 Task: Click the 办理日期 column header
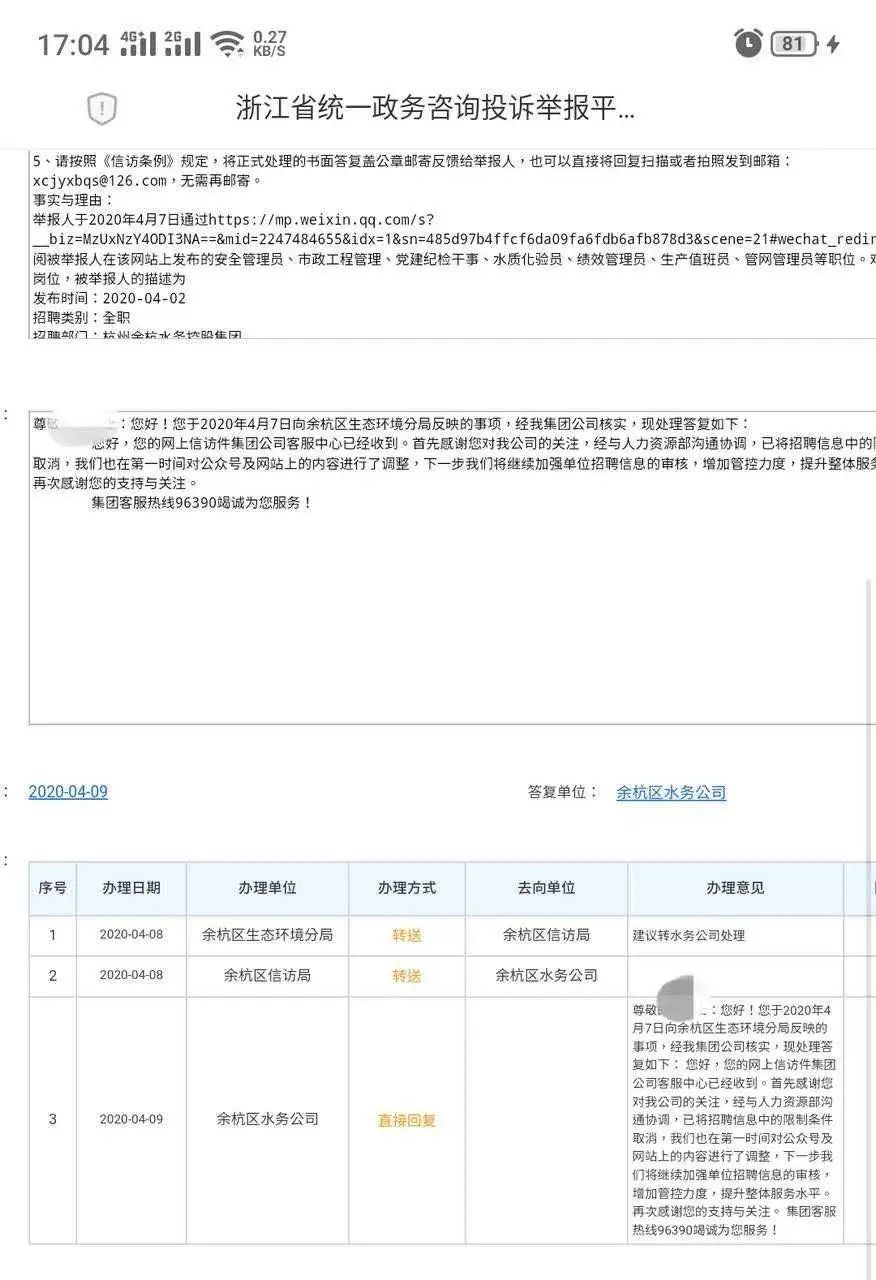[131, 888]
